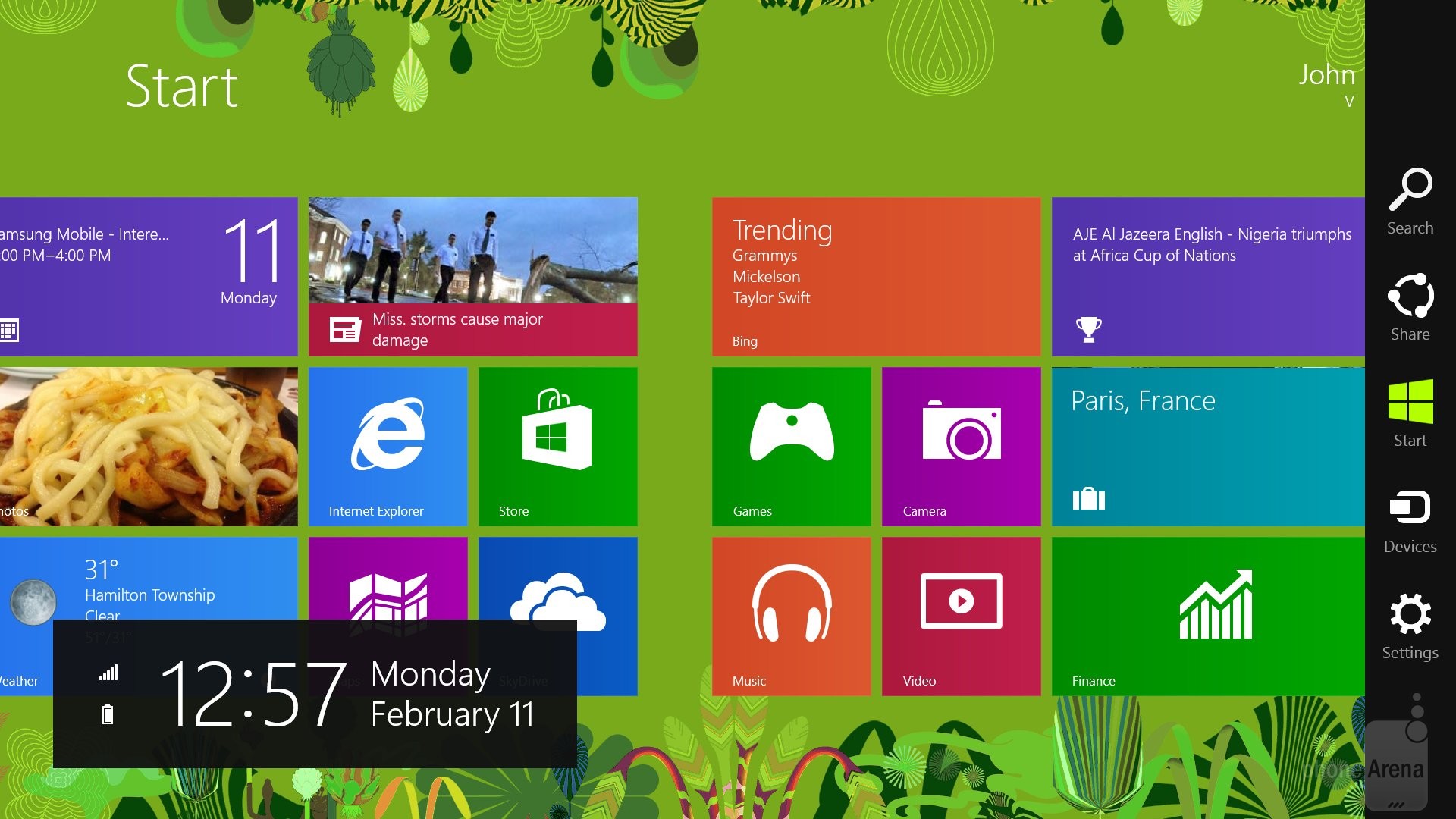This screenshot has height=819, width=1456.
Task: Click the 'Grammys' trending topic
Action: click(764, 256)
